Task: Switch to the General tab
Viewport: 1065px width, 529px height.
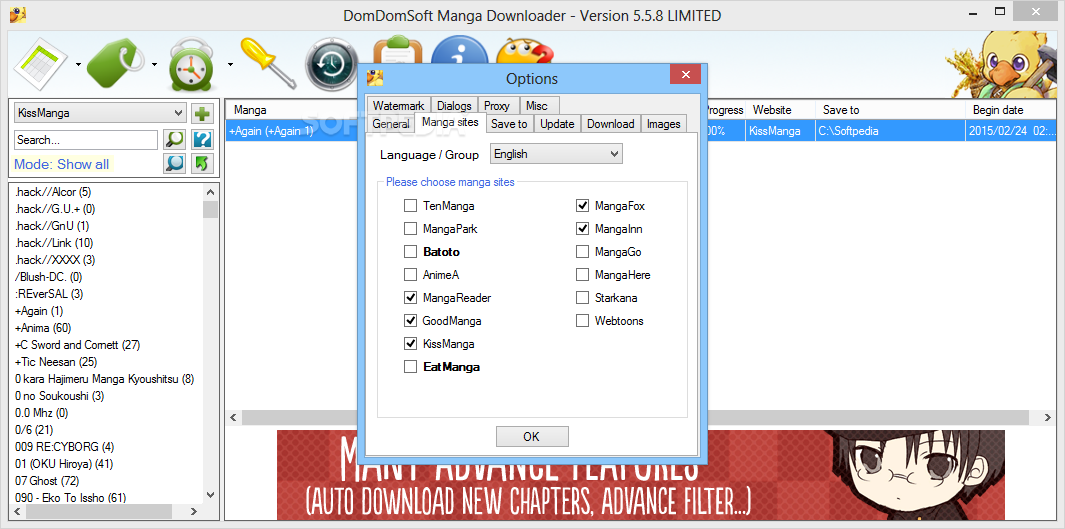Action: click(391, 124)
